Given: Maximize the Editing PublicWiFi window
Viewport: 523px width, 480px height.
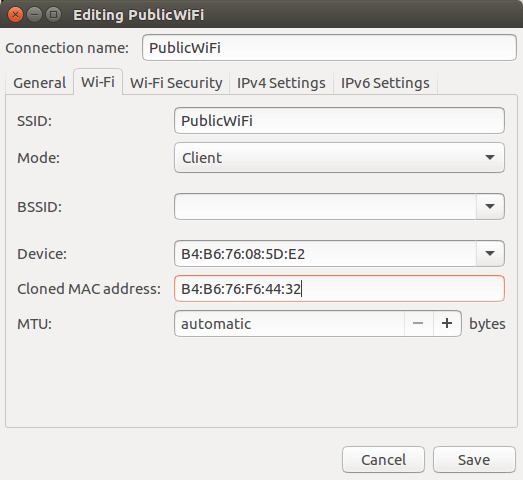Looking at the screenshot, I should click(x=53, y=15).
